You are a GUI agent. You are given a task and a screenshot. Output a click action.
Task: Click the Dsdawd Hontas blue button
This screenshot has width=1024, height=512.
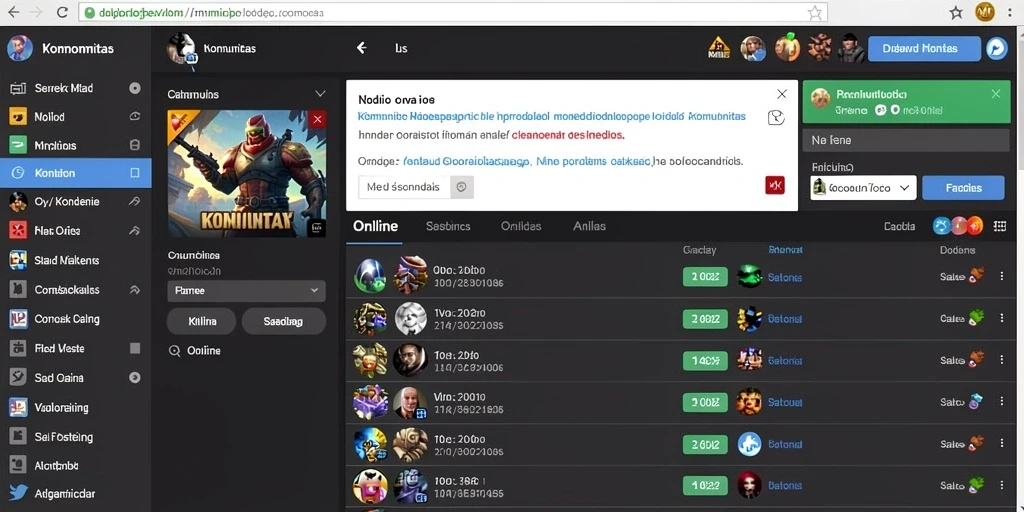(x=924, y=48)
